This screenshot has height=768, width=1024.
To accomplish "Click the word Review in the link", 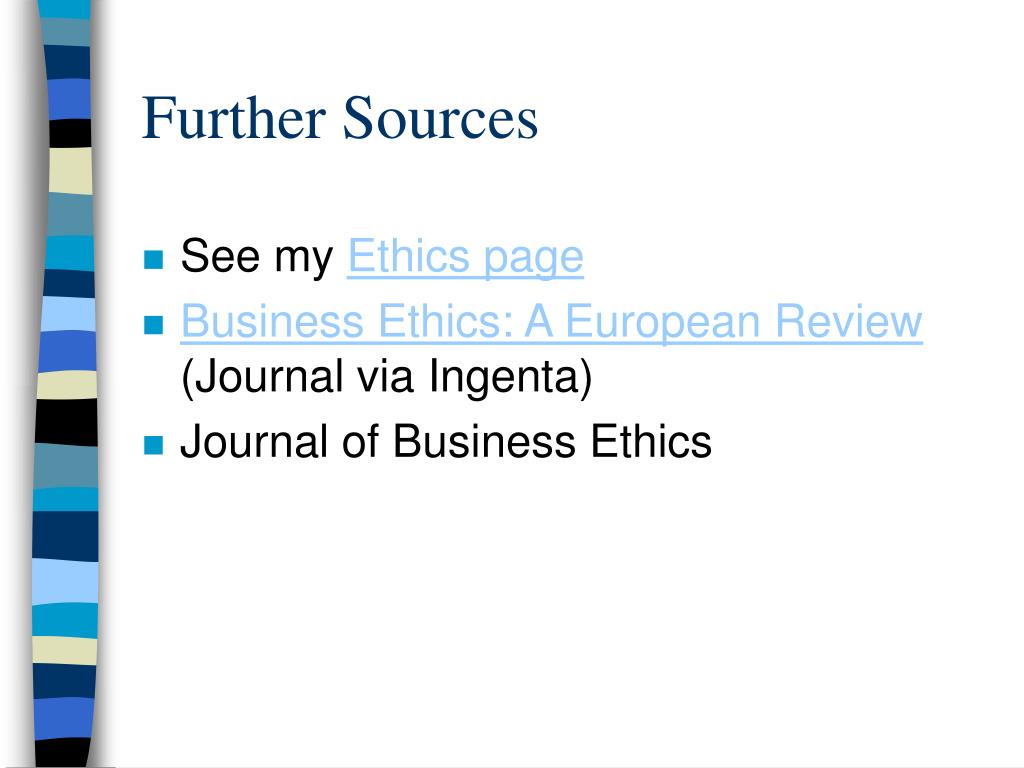I will (x=848, y=321).
